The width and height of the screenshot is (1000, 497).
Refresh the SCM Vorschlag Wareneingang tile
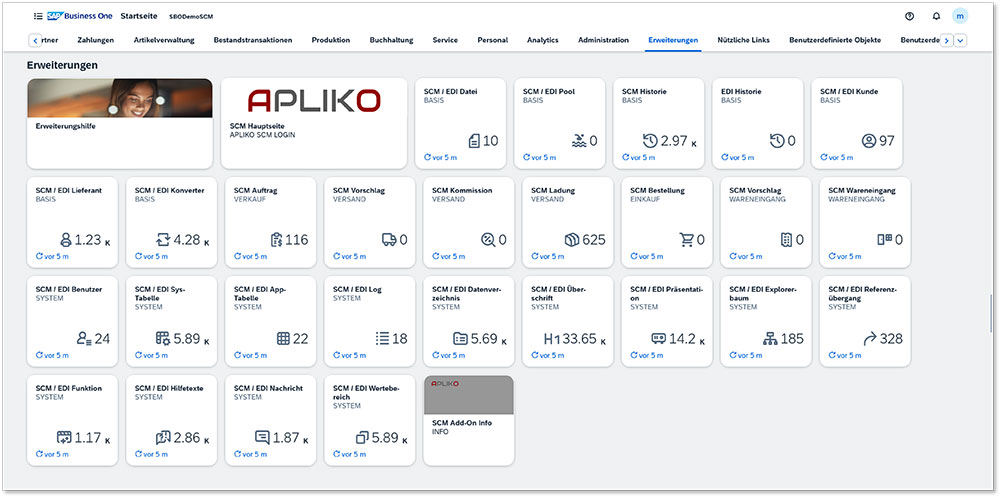click(747, 256)
